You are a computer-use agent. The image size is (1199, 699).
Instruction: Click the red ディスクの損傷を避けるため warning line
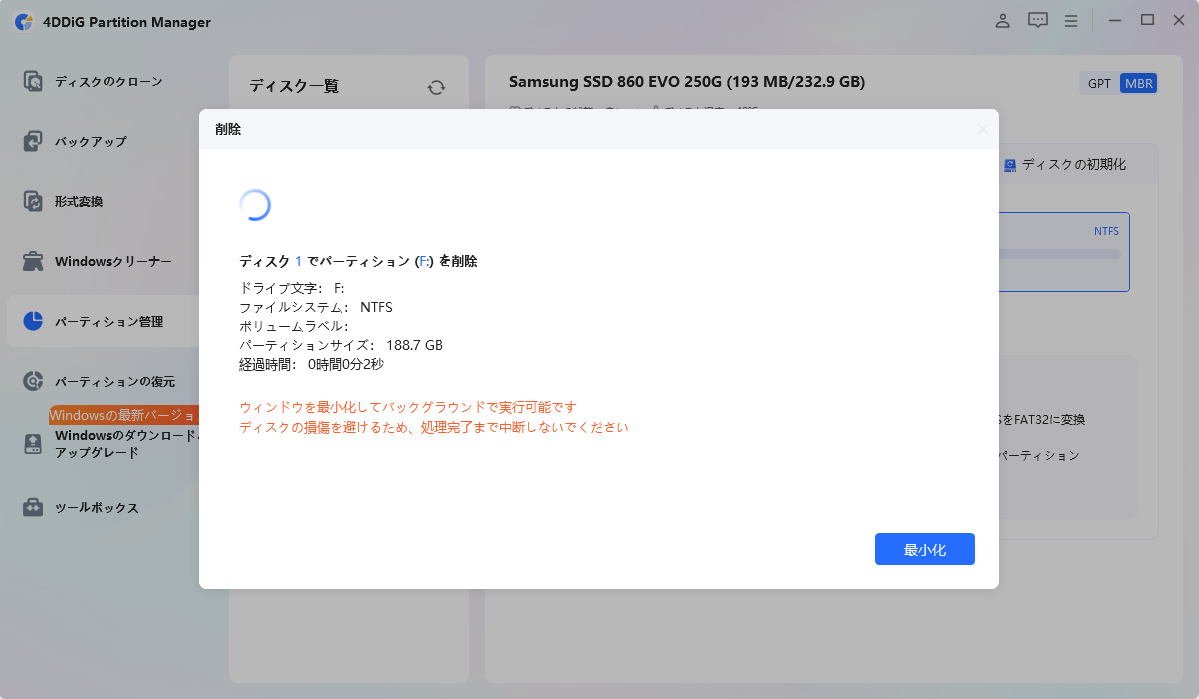pos(434,427)
